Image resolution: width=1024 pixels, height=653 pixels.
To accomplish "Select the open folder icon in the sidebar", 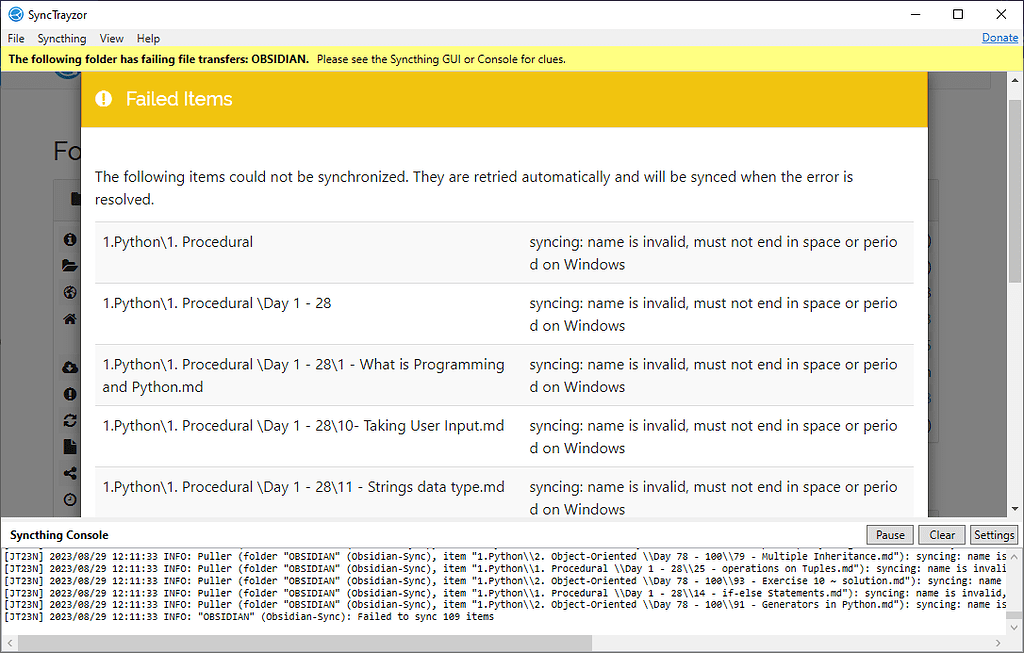I will coord(69,265).
